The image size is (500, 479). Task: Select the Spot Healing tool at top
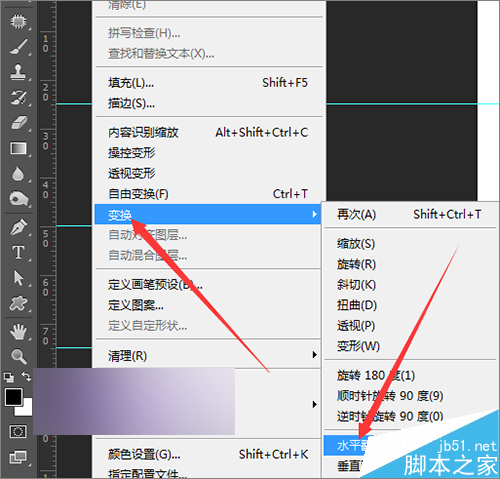coord(18,21)
